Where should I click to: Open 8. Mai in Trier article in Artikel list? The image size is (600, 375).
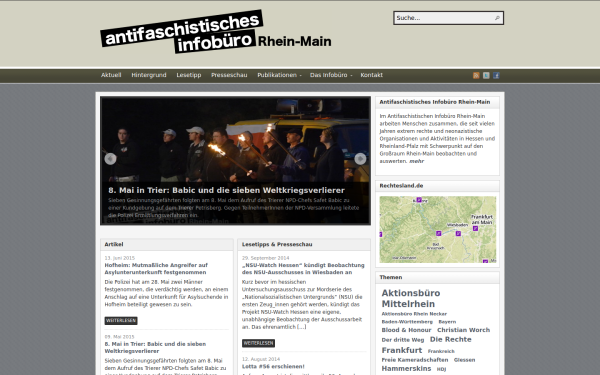tap(155, 347)
